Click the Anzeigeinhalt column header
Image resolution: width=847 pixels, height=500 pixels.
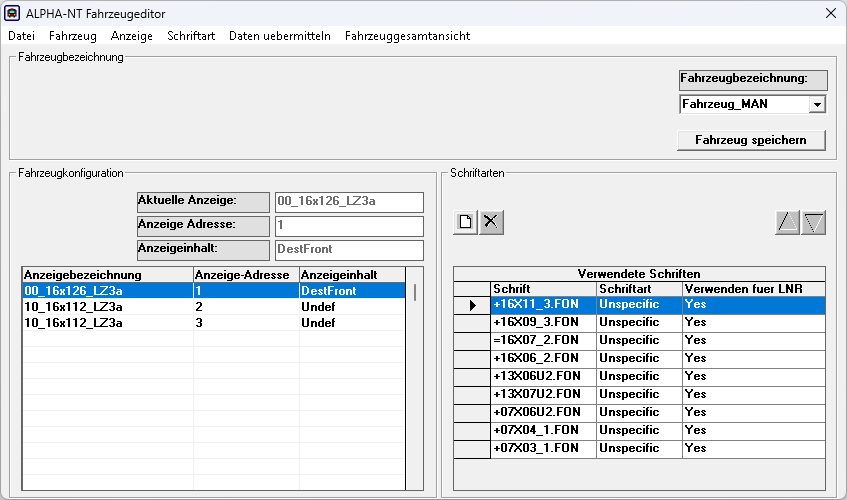352,275
